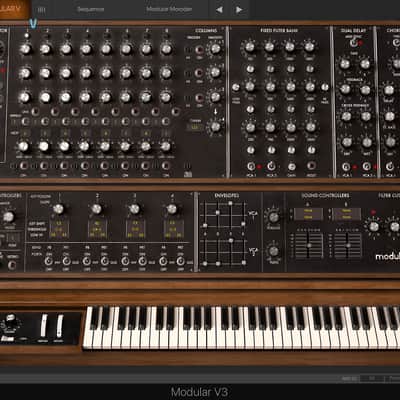
Task: Click the step 7 knob in third sequencer row
Action: 146,97
